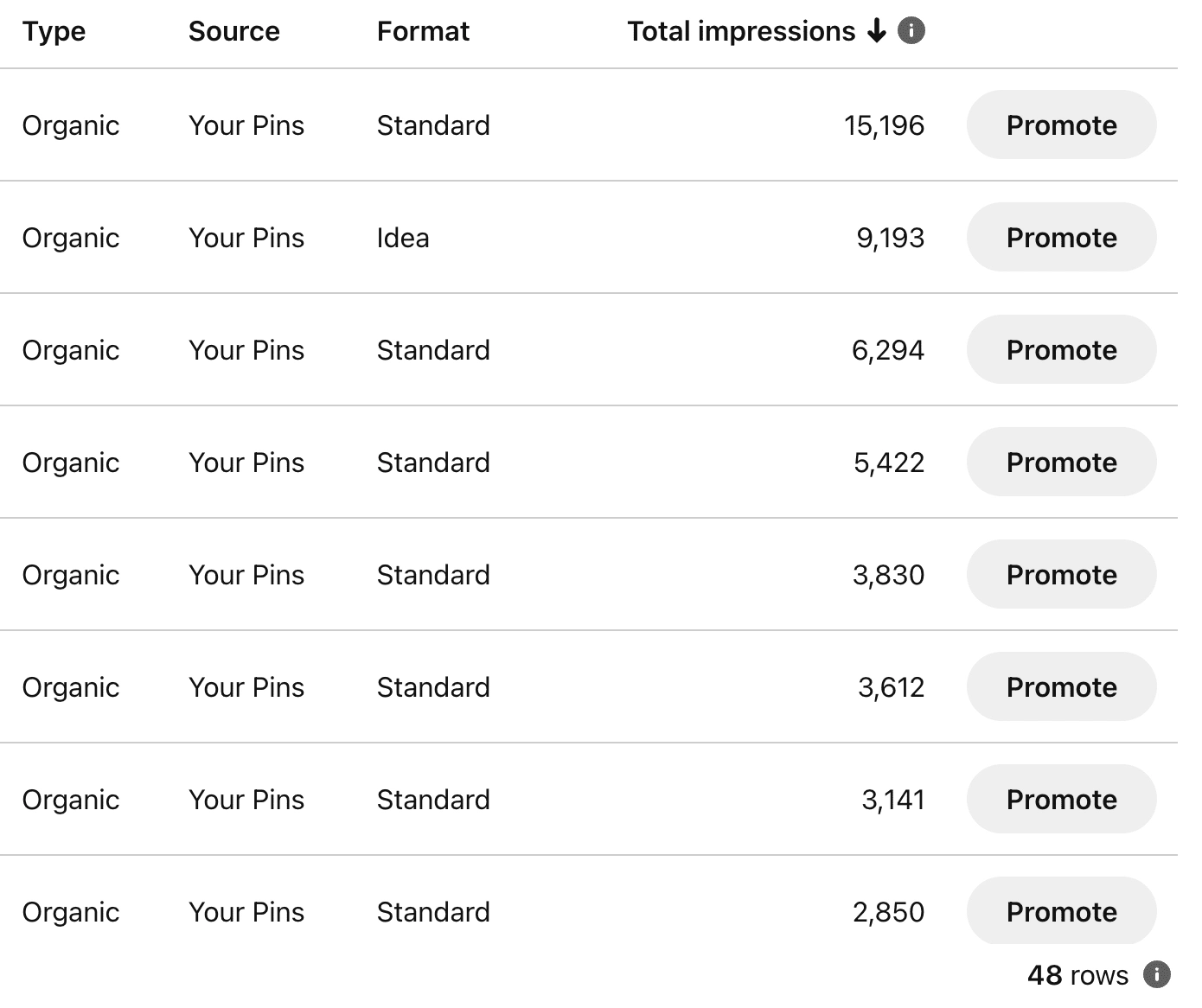The image size is (1202, 1008).
Task: Promote the pin with 3,830 impressions
Action: (x=1061, y=574)
